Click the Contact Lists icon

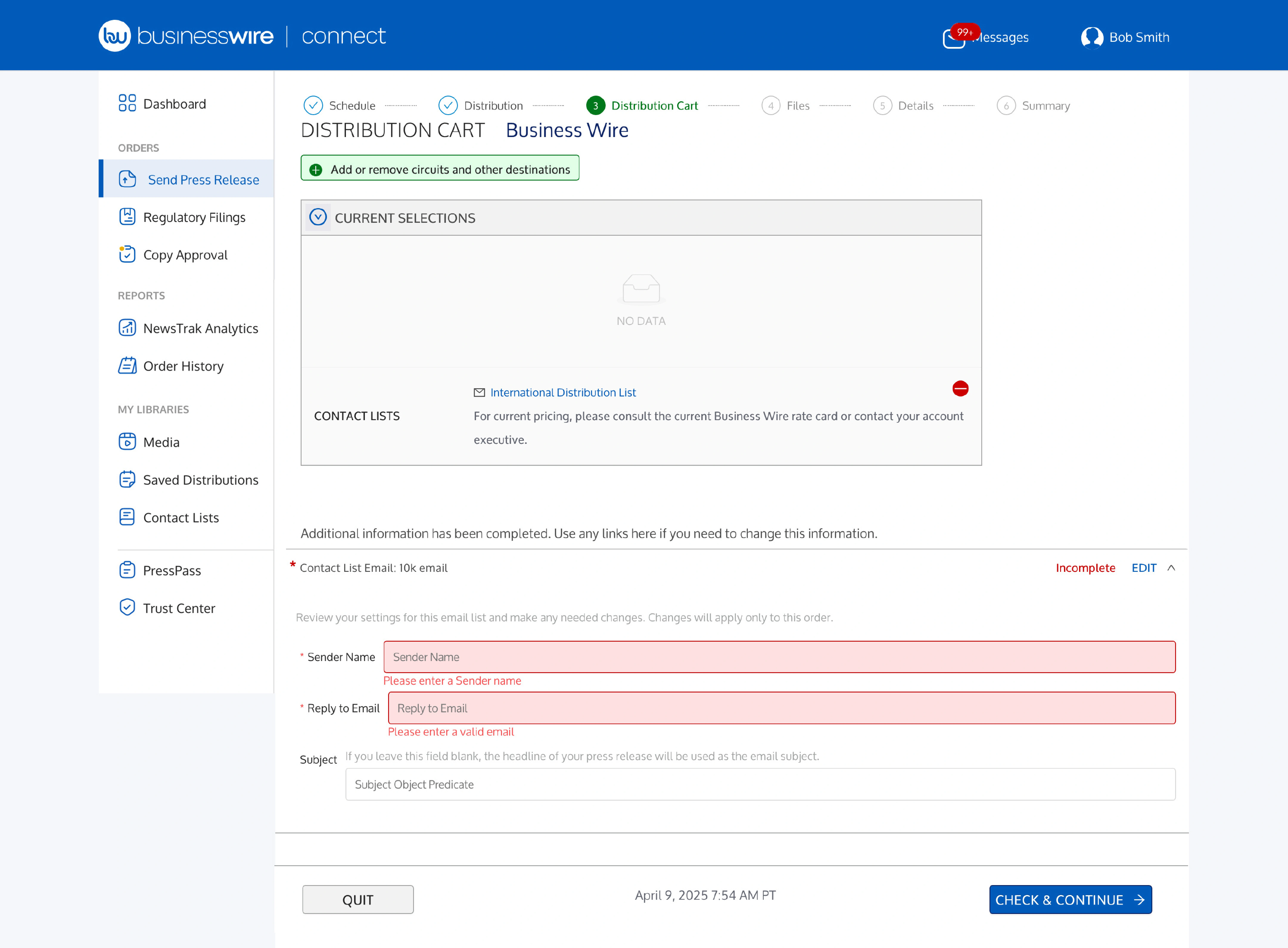[x=127, y=517]
